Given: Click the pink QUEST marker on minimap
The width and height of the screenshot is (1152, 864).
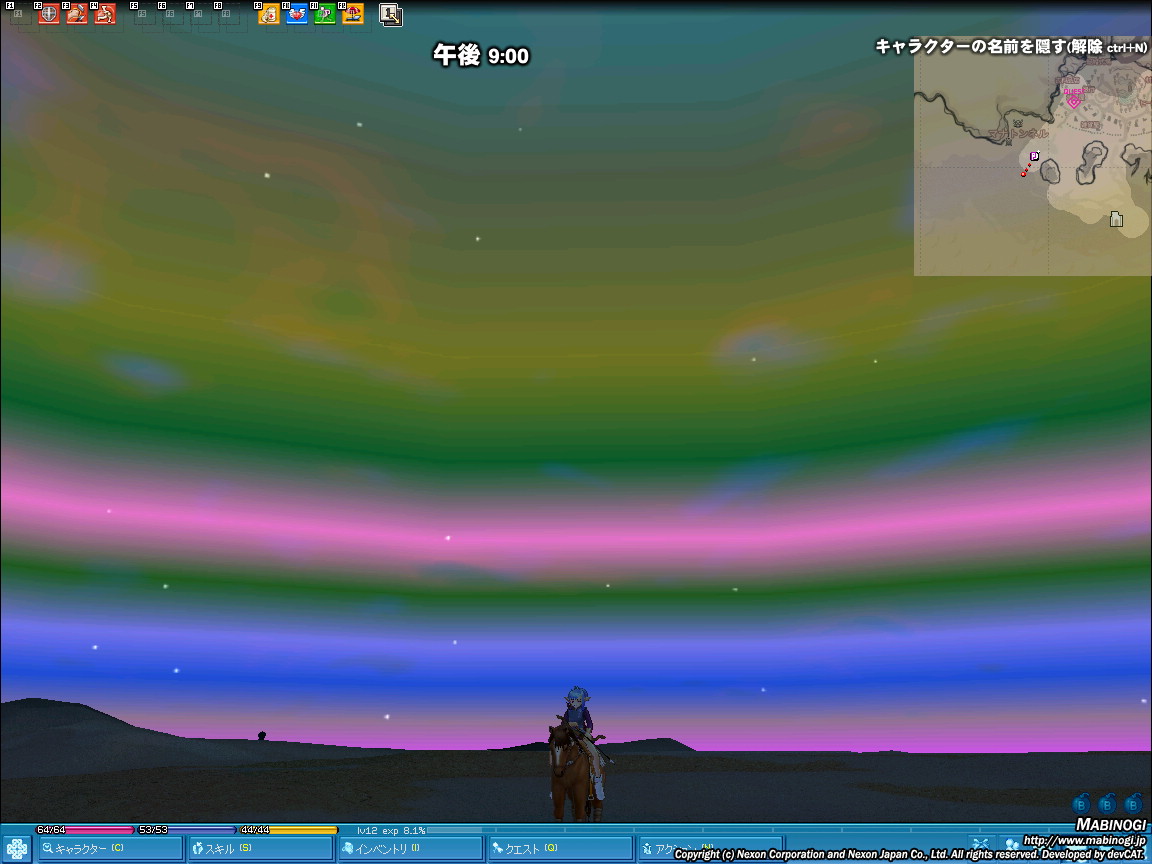Looking at the screenshot, I should click(x=1073, y=101).
